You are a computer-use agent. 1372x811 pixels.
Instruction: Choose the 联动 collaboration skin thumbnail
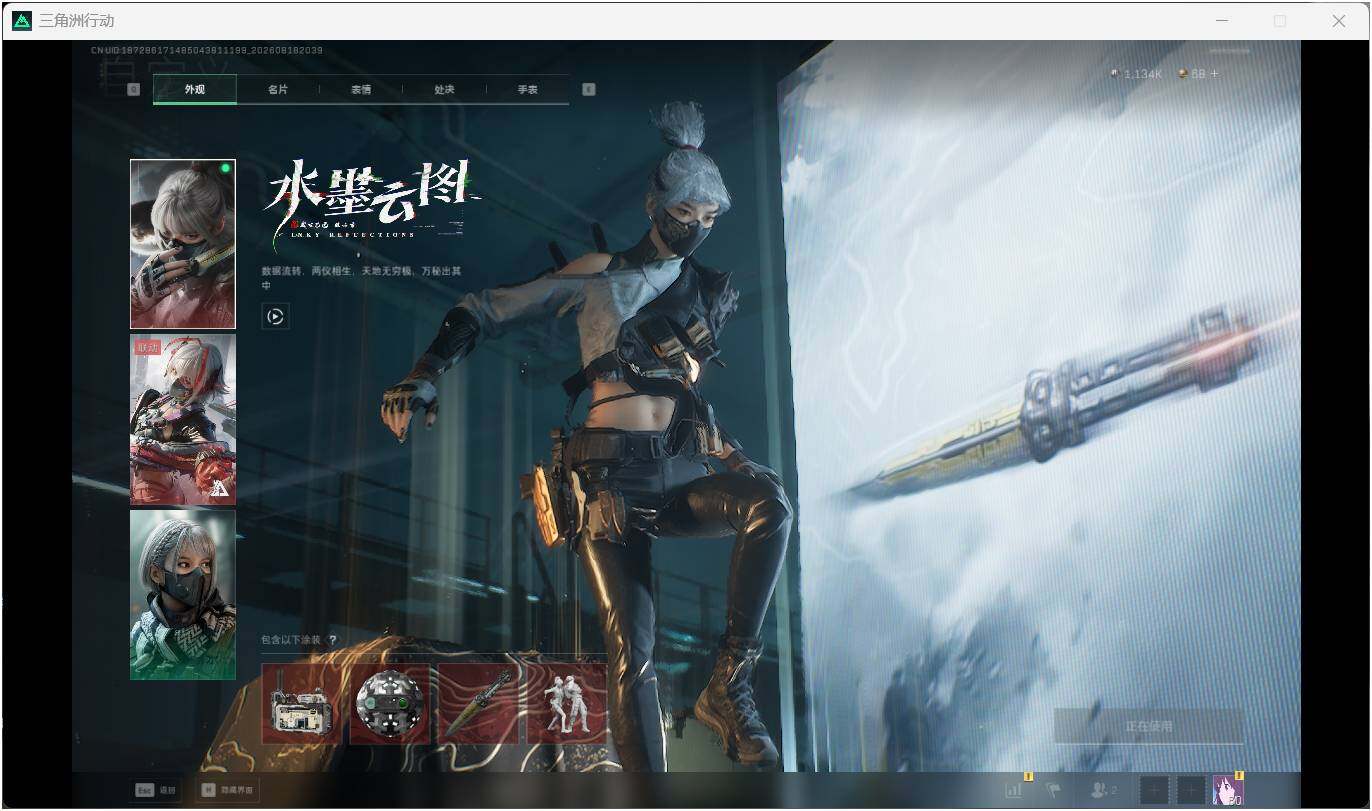click(x=183, y=419)
